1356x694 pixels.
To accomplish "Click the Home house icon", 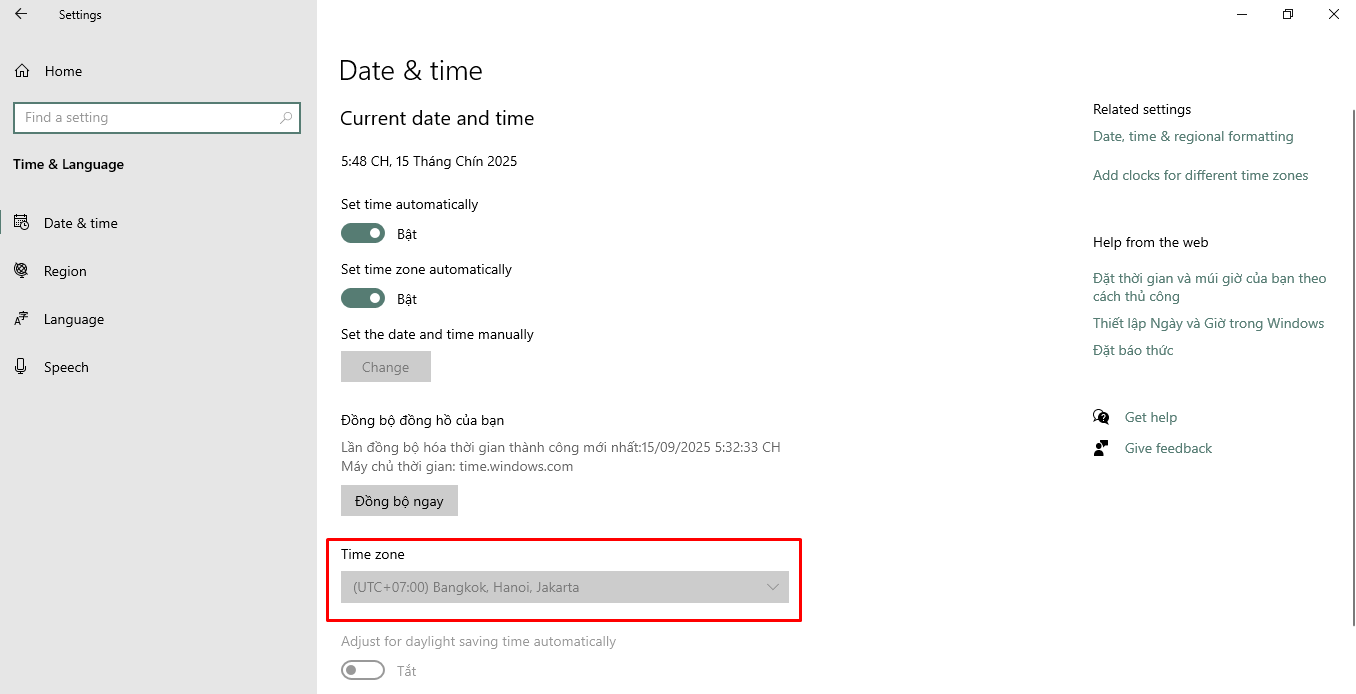I will 21,71.
